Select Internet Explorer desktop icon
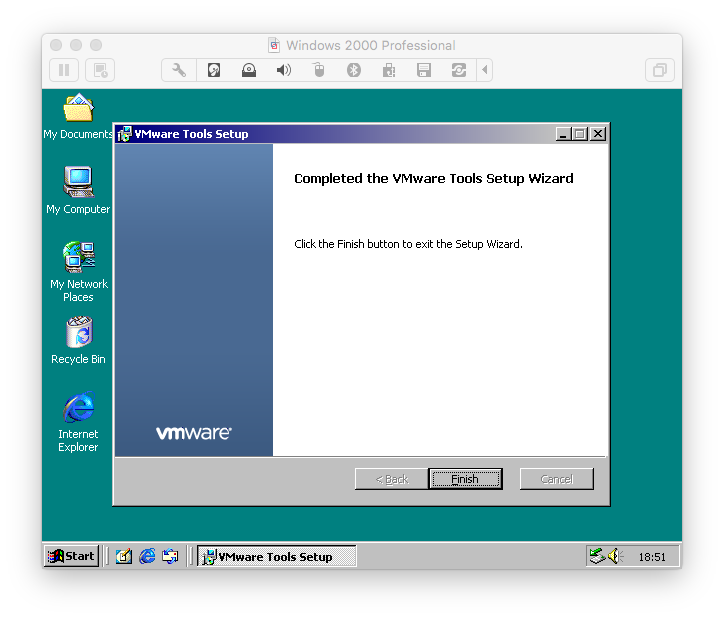724x619 pixels. (78, 422)
